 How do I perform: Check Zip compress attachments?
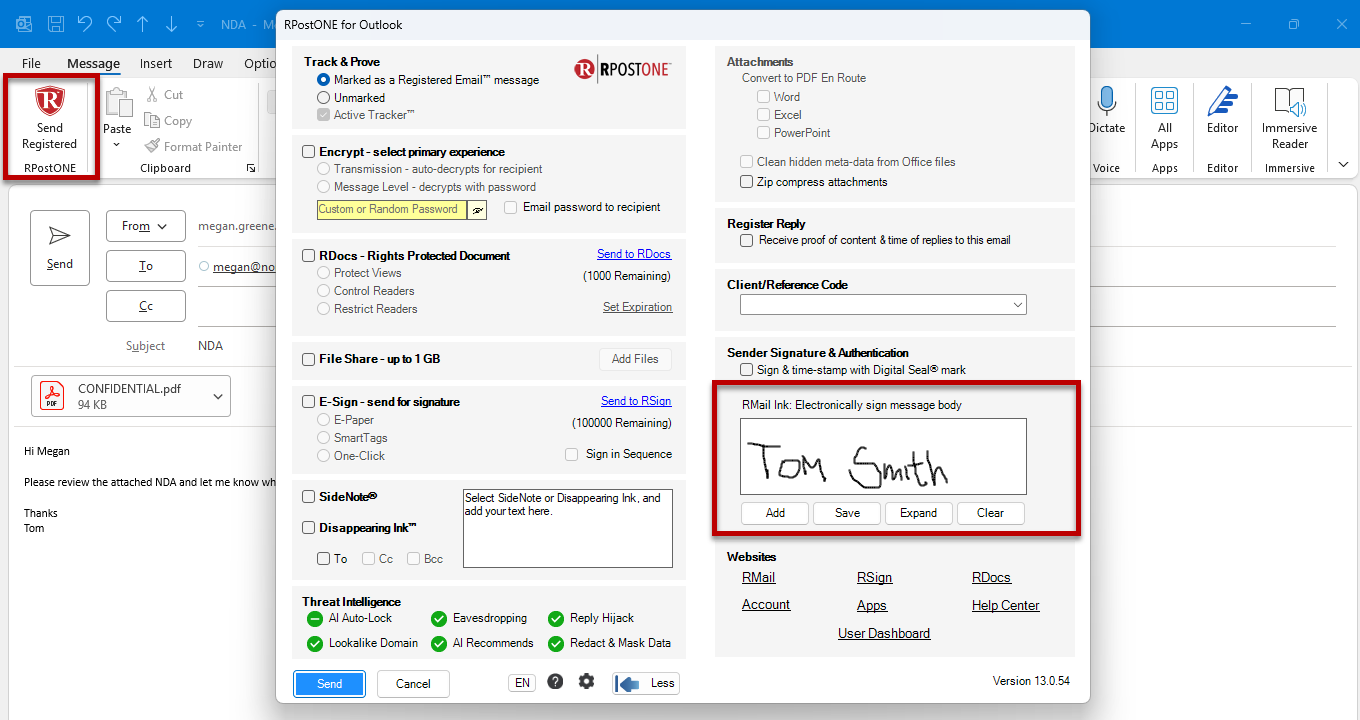click(x=747, y=182)
